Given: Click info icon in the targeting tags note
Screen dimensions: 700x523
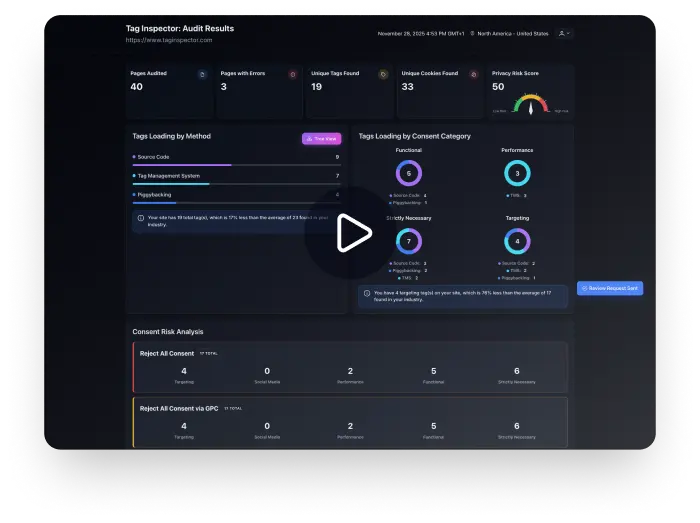Looking at the screenshot, I should pos(367,293).
